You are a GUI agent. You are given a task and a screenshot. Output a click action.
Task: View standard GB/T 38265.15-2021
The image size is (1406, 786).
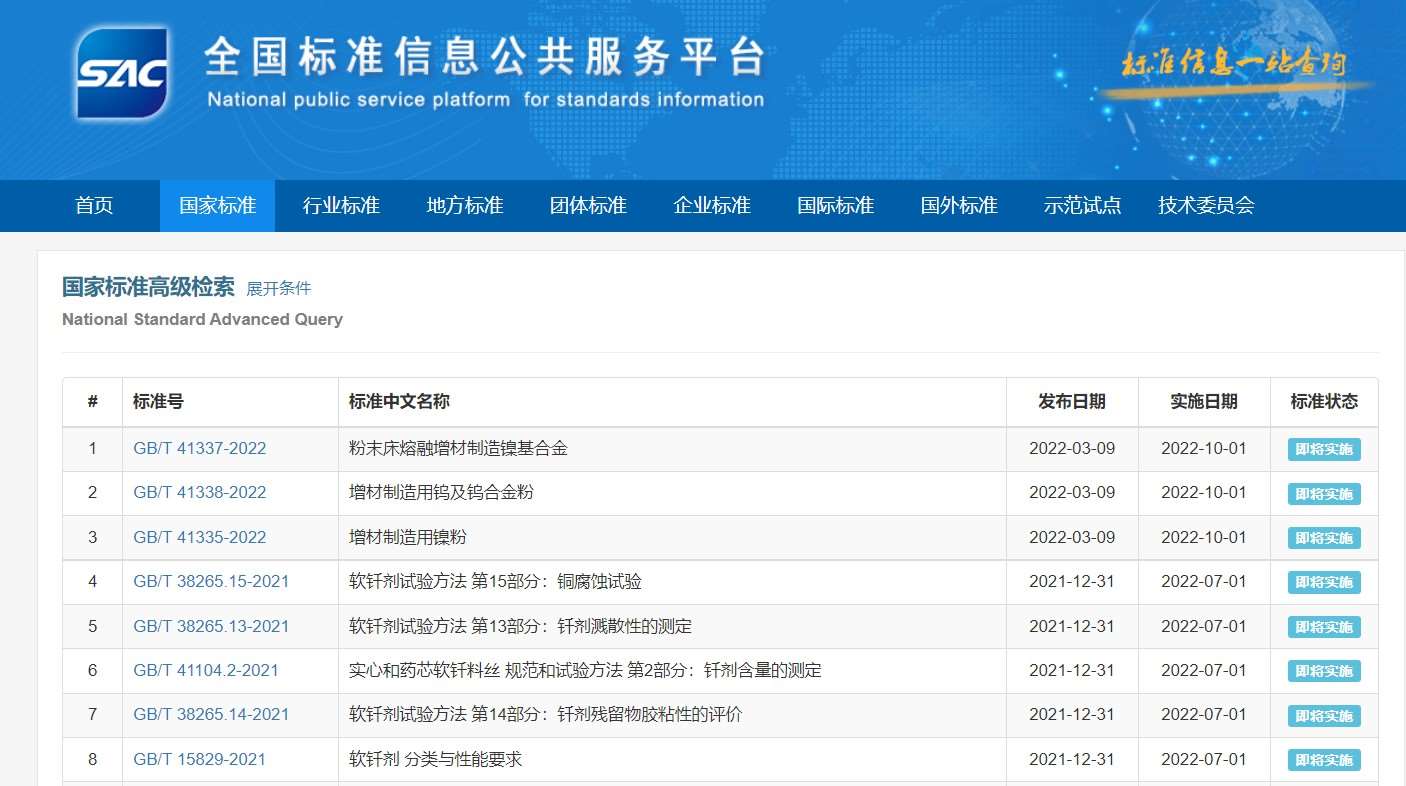tap(211, 582)
